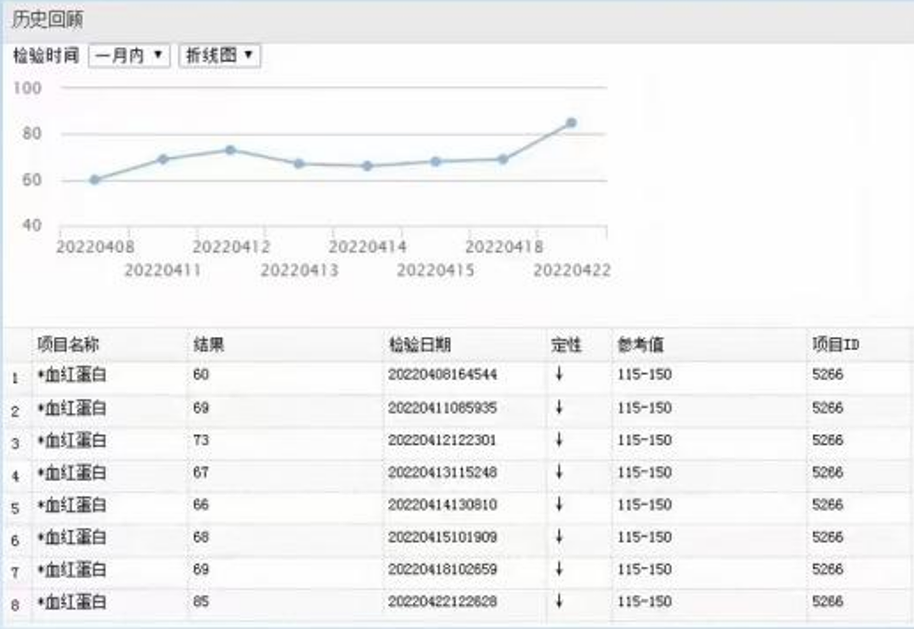Click date 20220411085935 in the table
This screenshot has width=914, height=629.
click(x=442, y=407)
